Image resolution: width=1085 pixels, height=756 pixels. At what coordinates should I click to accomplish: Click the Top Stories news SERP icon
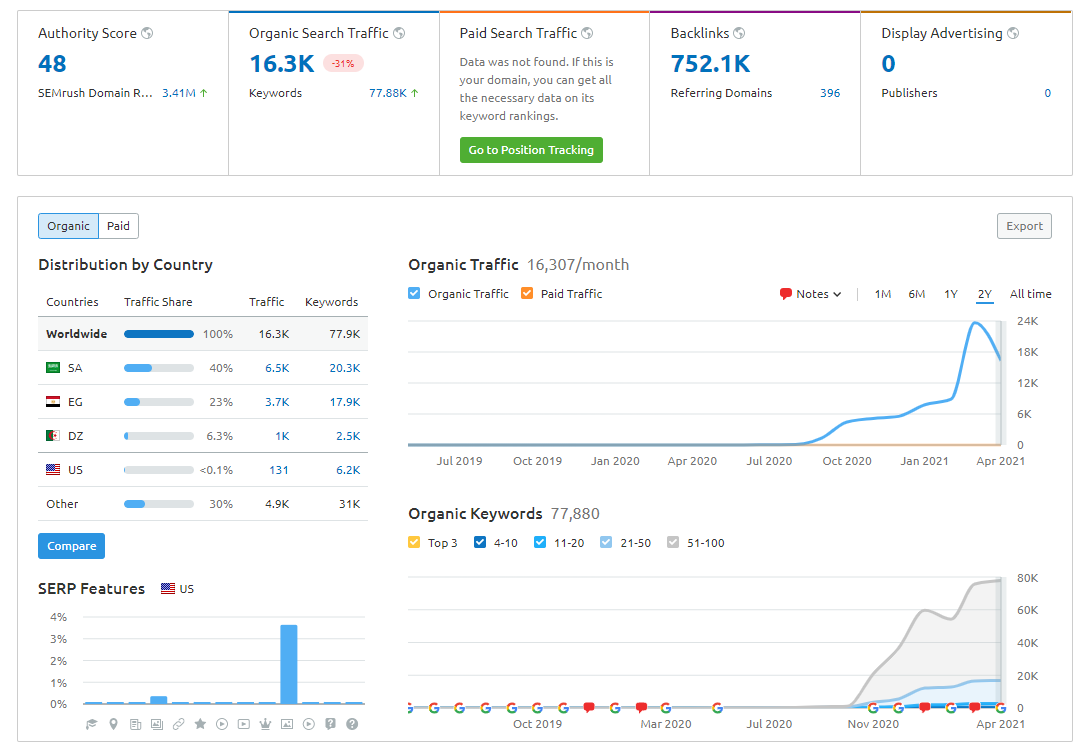135,723
